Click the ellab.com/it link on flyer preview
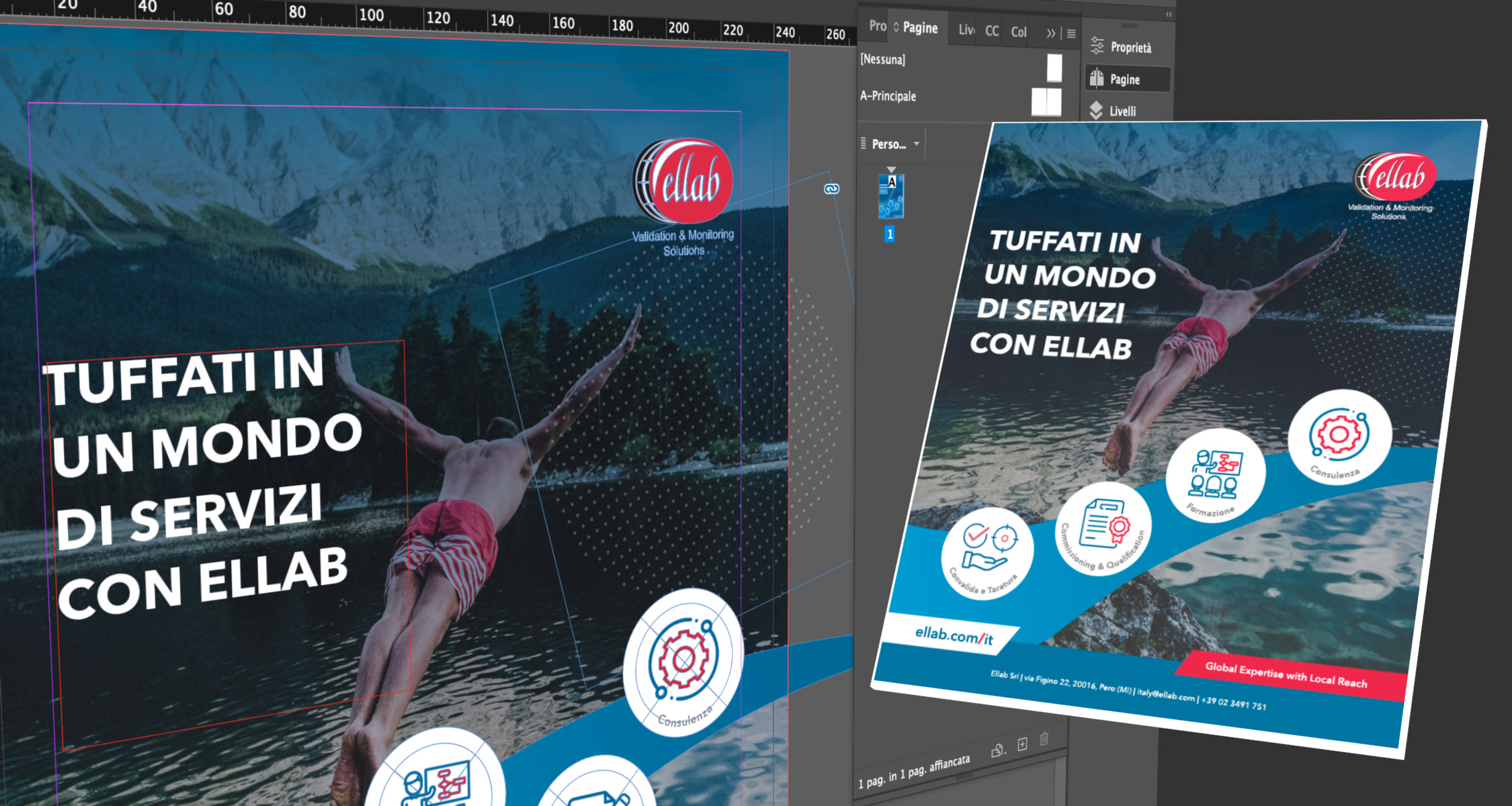The width and height of the screenshot is (1512, 806). 954,635
